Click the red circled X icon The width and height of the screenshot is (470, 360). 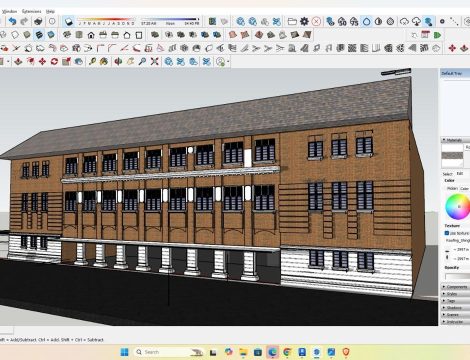coord(316,22)
